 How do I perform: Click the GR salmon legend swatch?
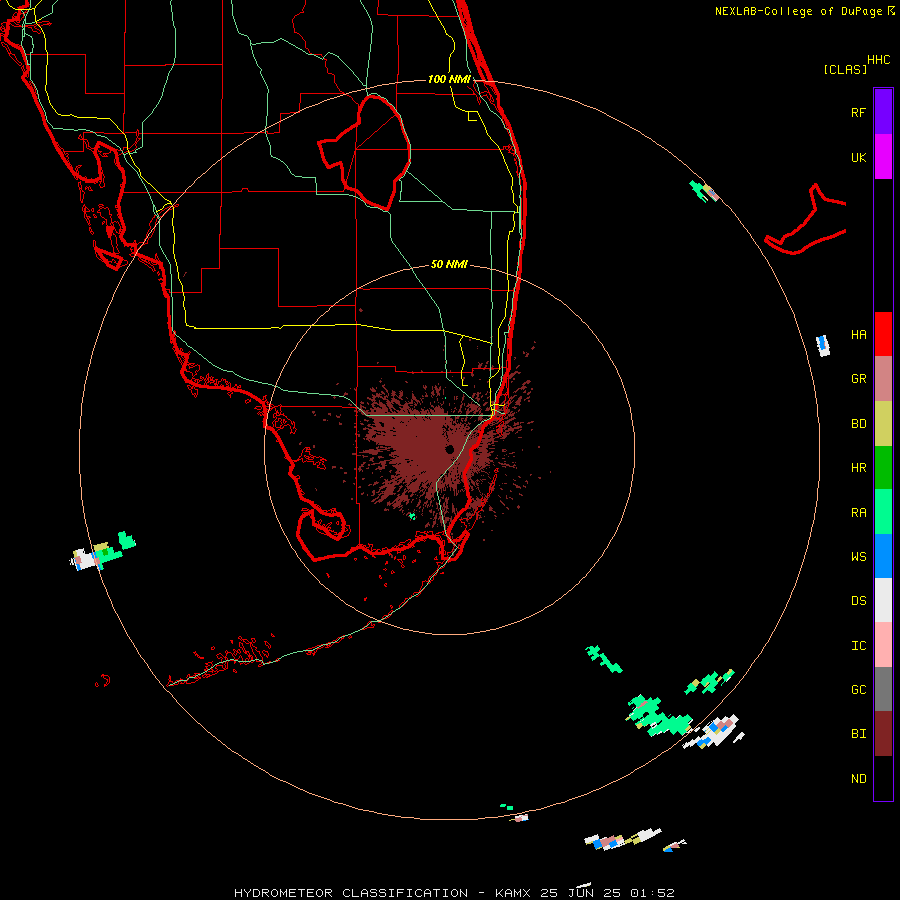883,379
